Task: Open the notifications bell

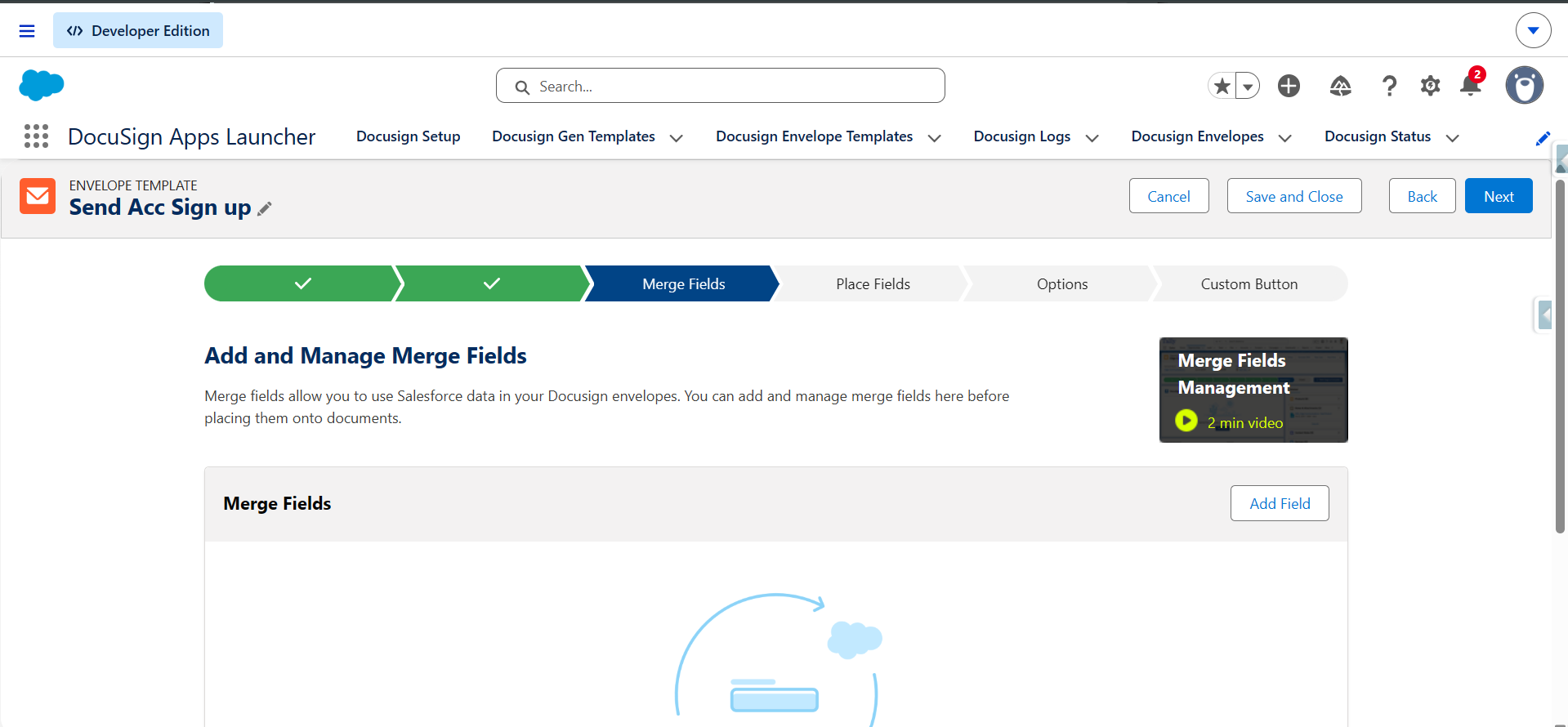Action: (x=1471, y=84)
